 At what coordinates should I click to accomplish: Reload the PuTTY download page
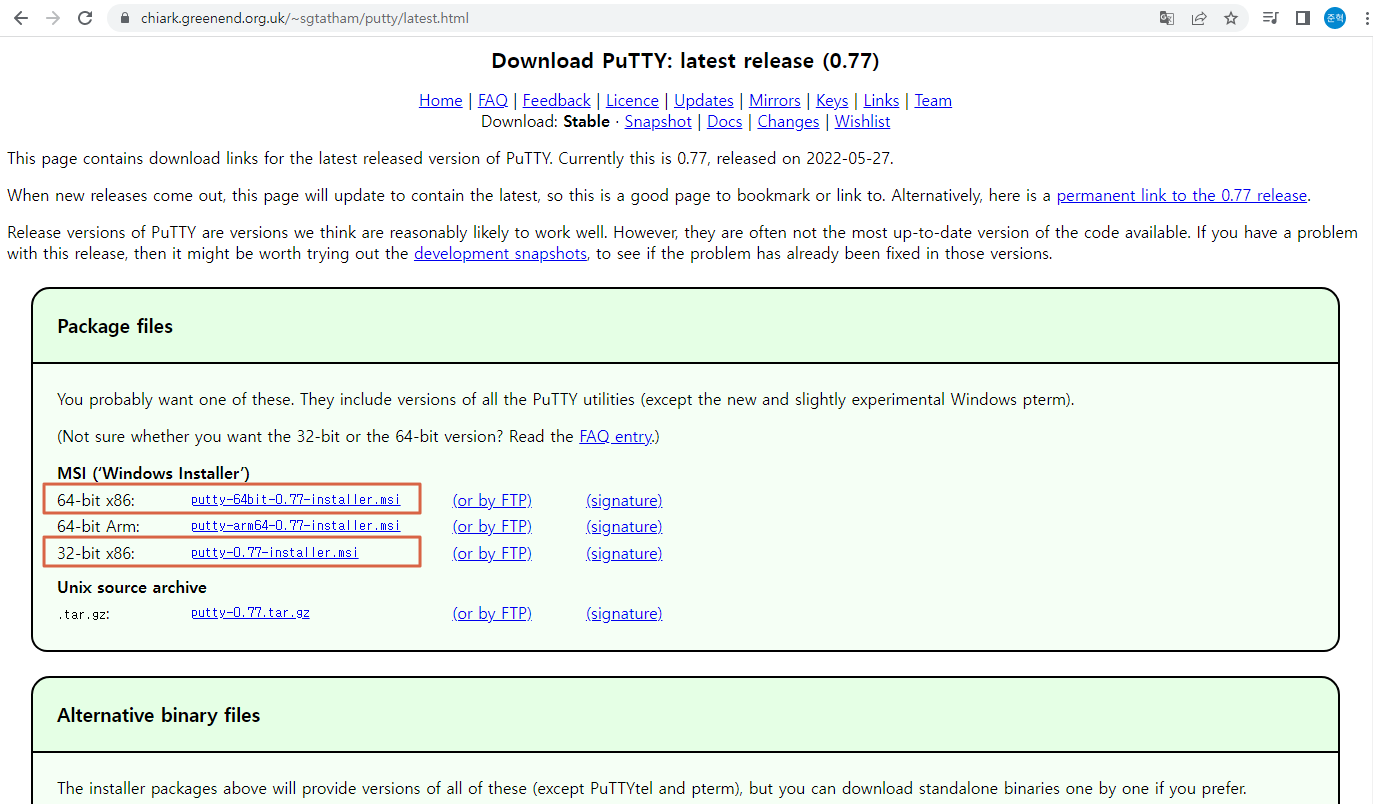pos(85,18)
